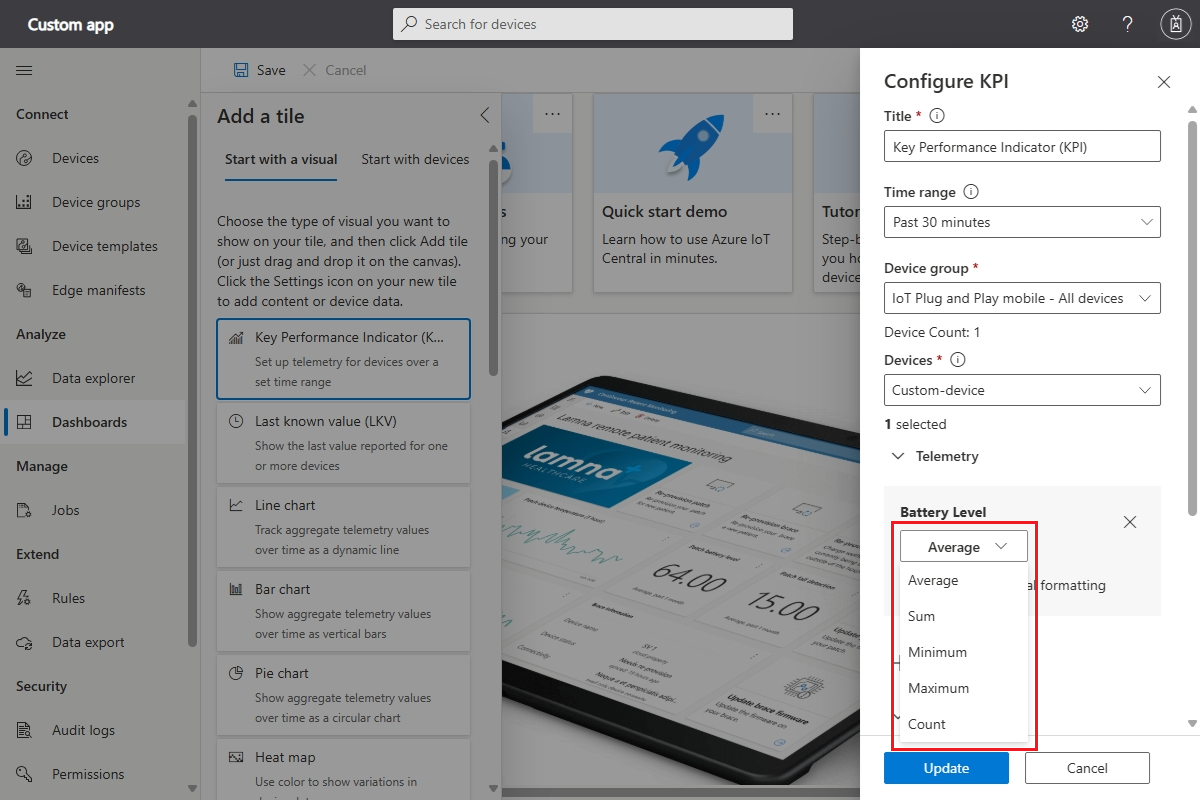Image resolution: width=1200 pixels, height=800 pixels.
Task: Open the Device group dropdown
Action: [x=1022, y=298]
